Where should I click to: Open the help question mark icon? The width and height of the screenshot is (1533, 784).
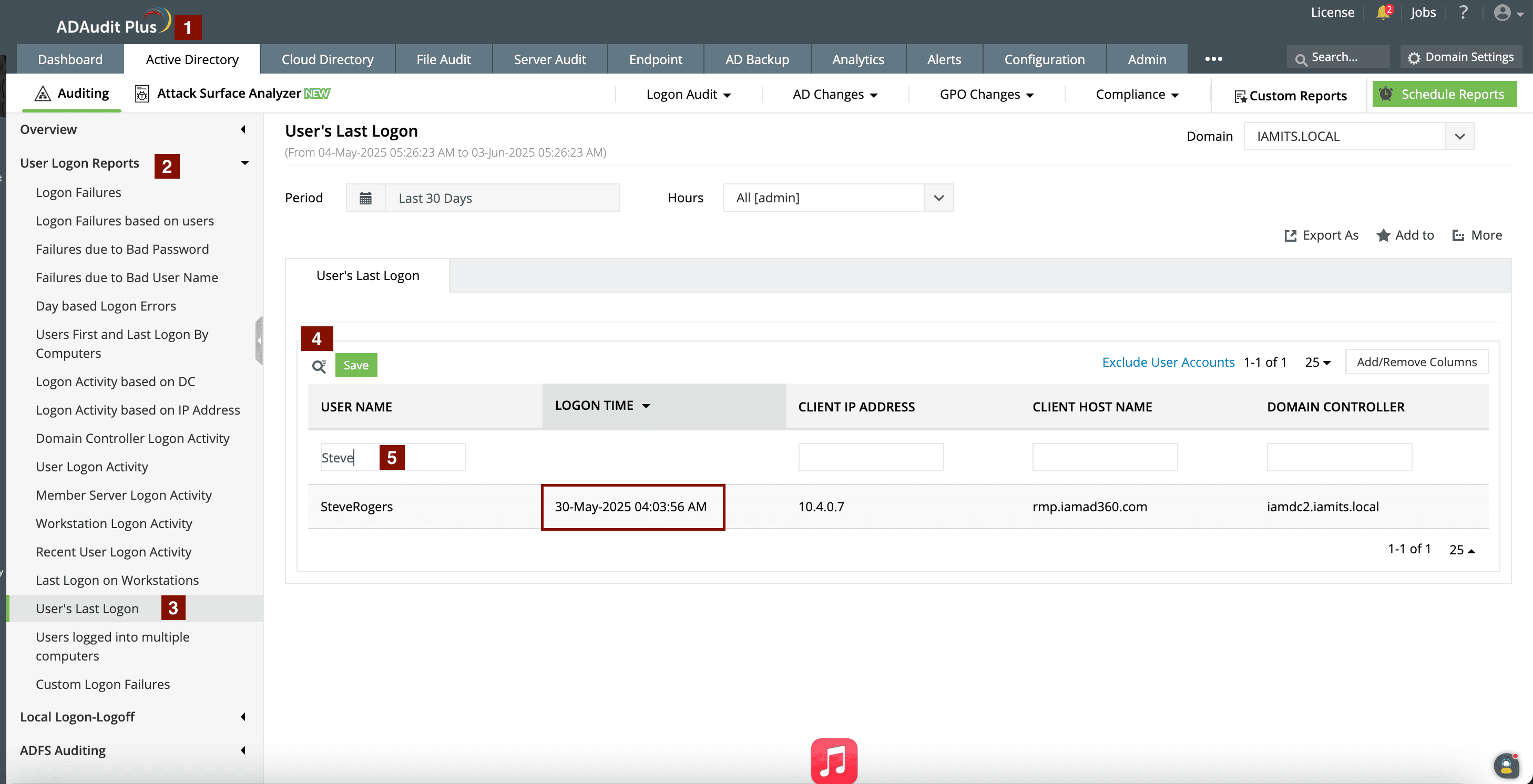click(x=1464, y=13)
